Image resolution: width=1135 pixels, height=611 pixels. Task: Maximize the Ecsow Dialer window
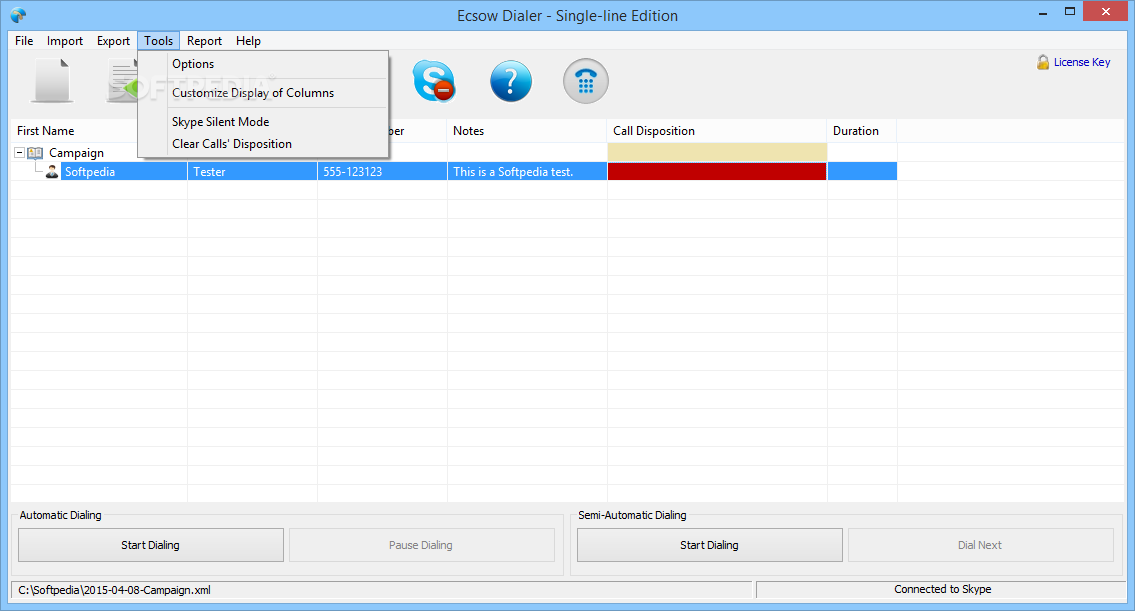1070,12
